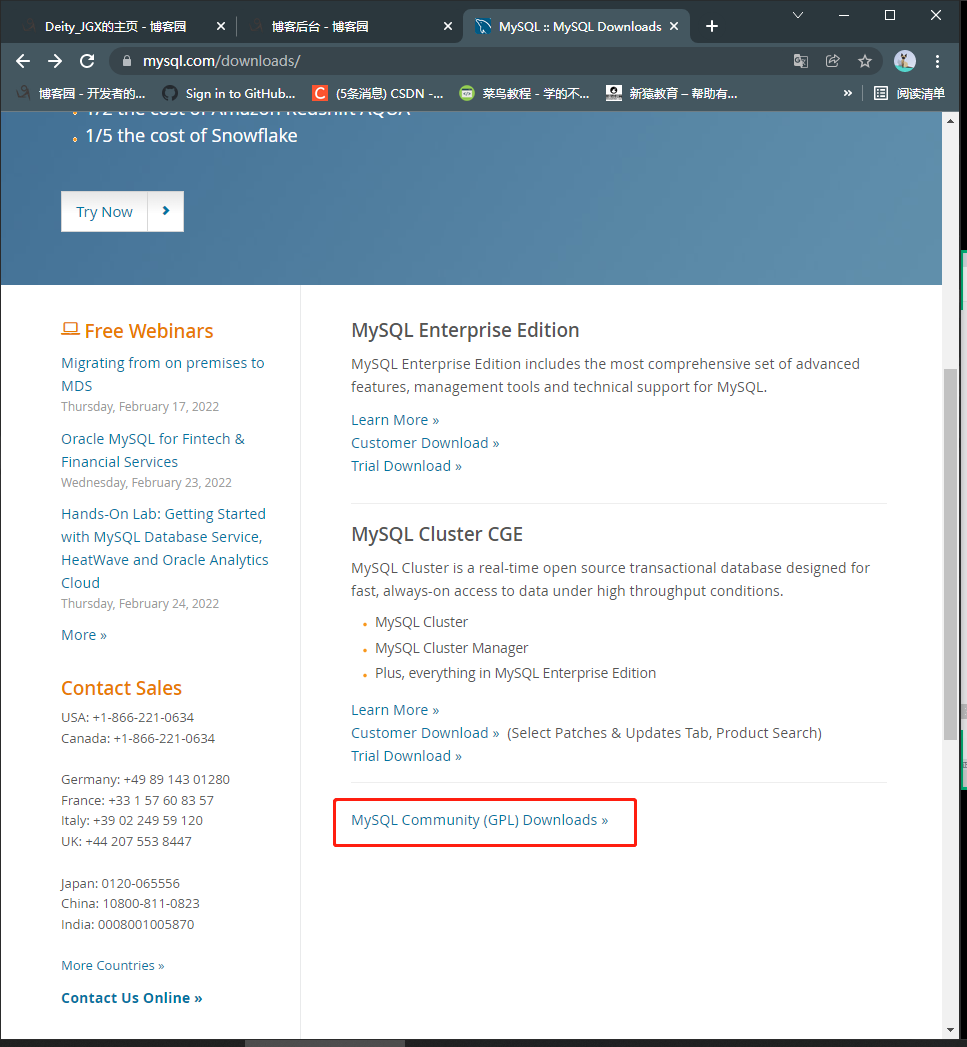Open the 博客园 bookmark
Viewport: 967px width, 1047px height.
coord(81,93)
